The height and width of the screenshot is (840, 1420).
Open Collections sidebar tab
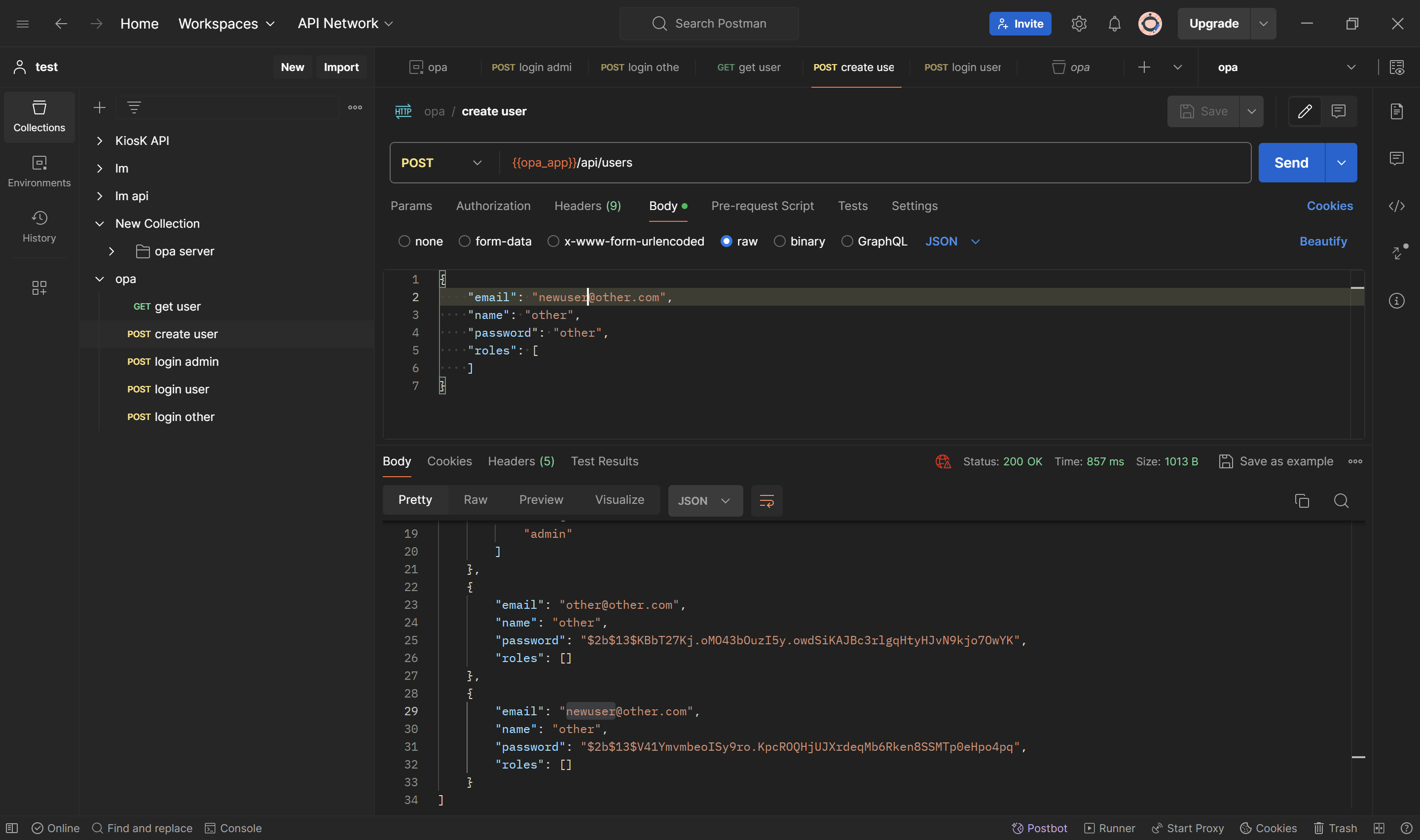tap(39, 117)
